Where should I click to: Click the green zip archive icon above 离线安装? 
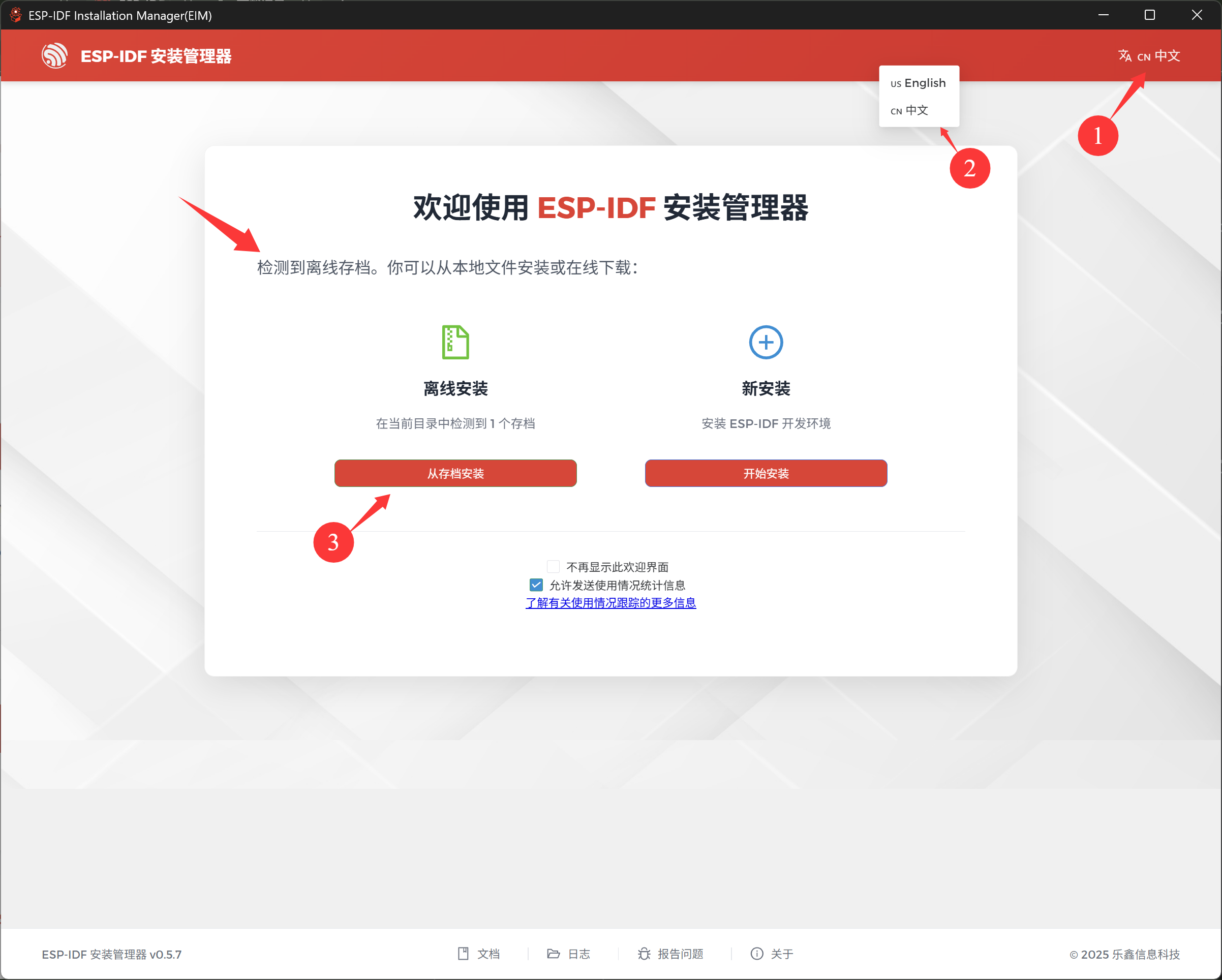click(455, 342)
